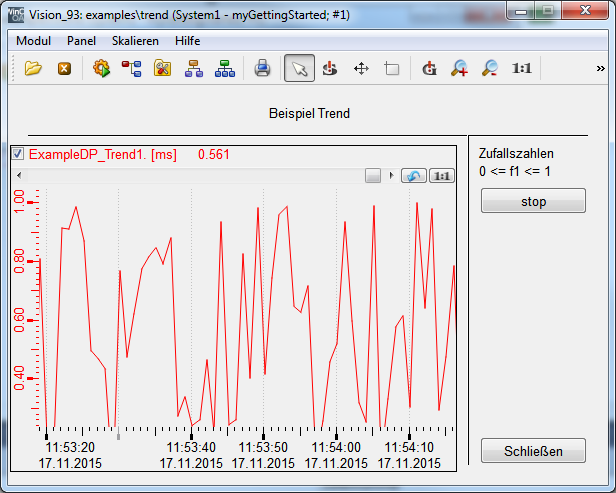Click the trend scrollbar right arrow
This screenshot has width=616, height=493.
pos(391,175)
